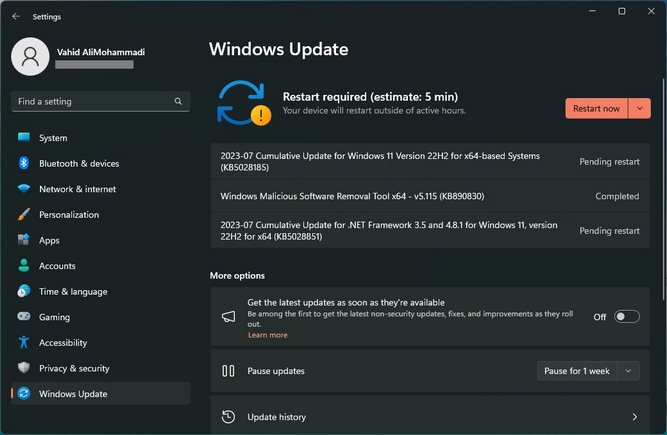Viewport: 667px width, 435px height.
Task: Go to Privacy & security
Action: click(100, 368)
